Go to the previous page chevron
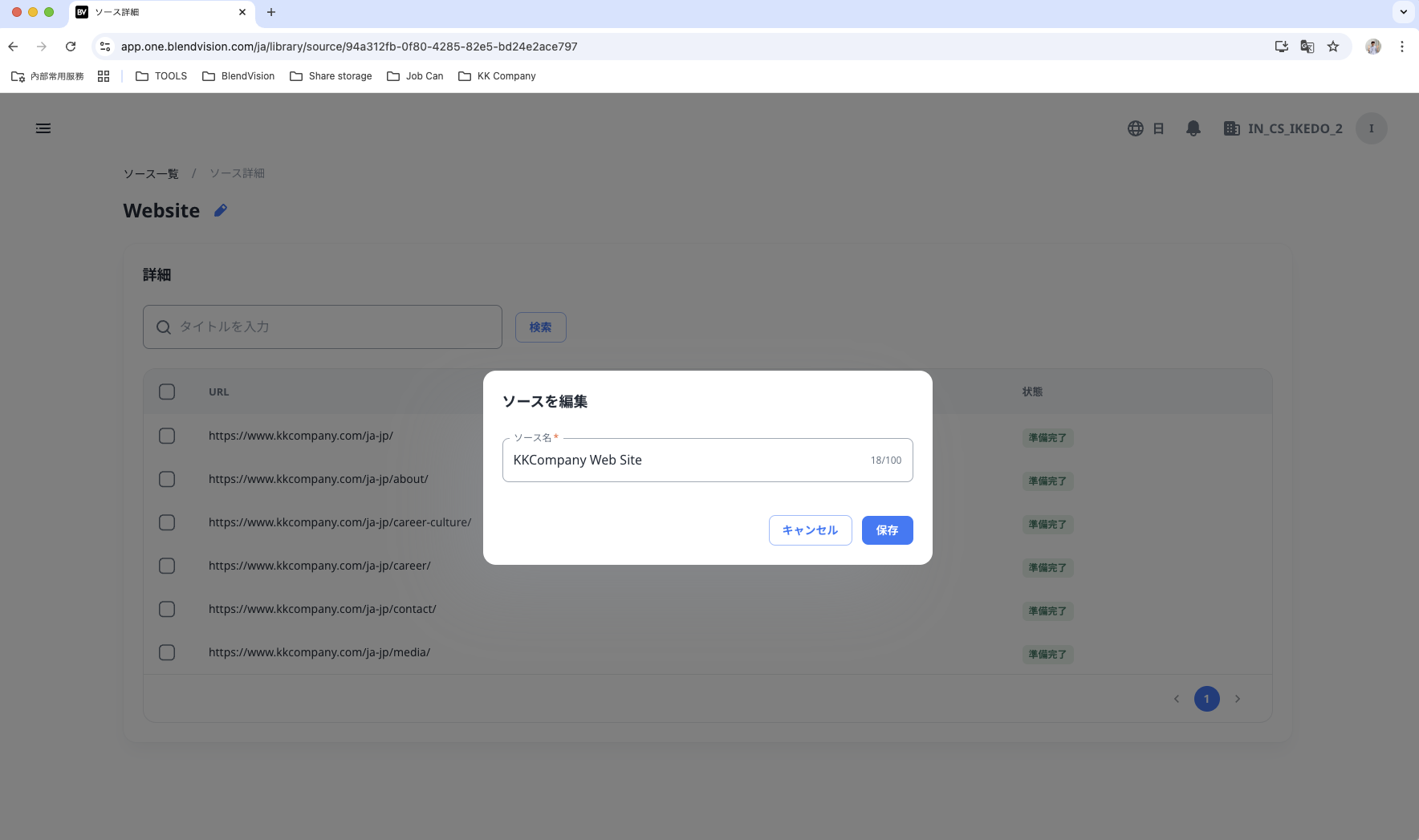Viewport: 1419px width, 840px height. 1177,699
